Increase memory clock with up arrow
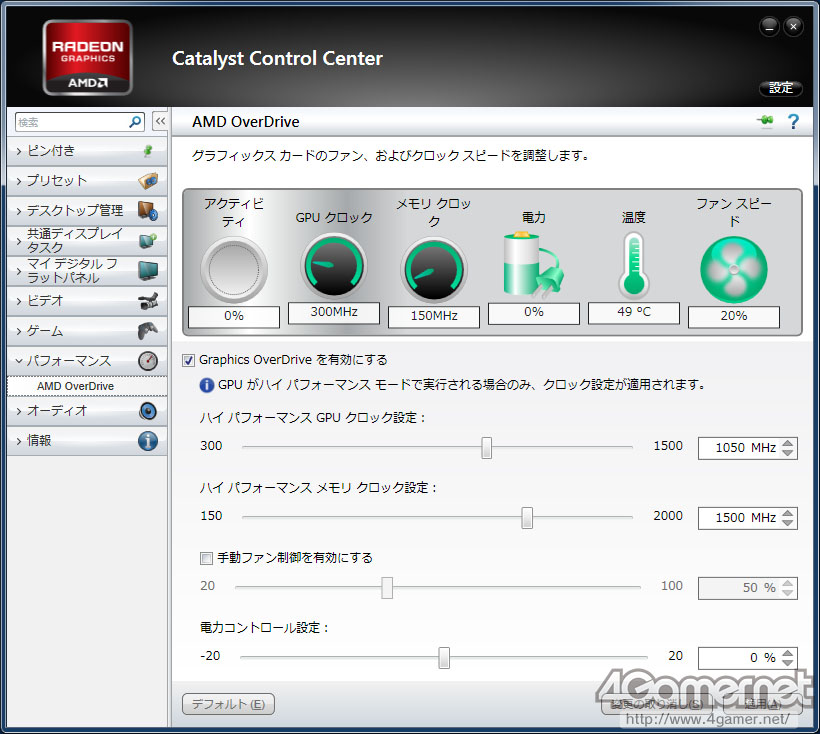The width and height of the screenshot is (820, 734). pyautogui.click(x=788, y=513)
